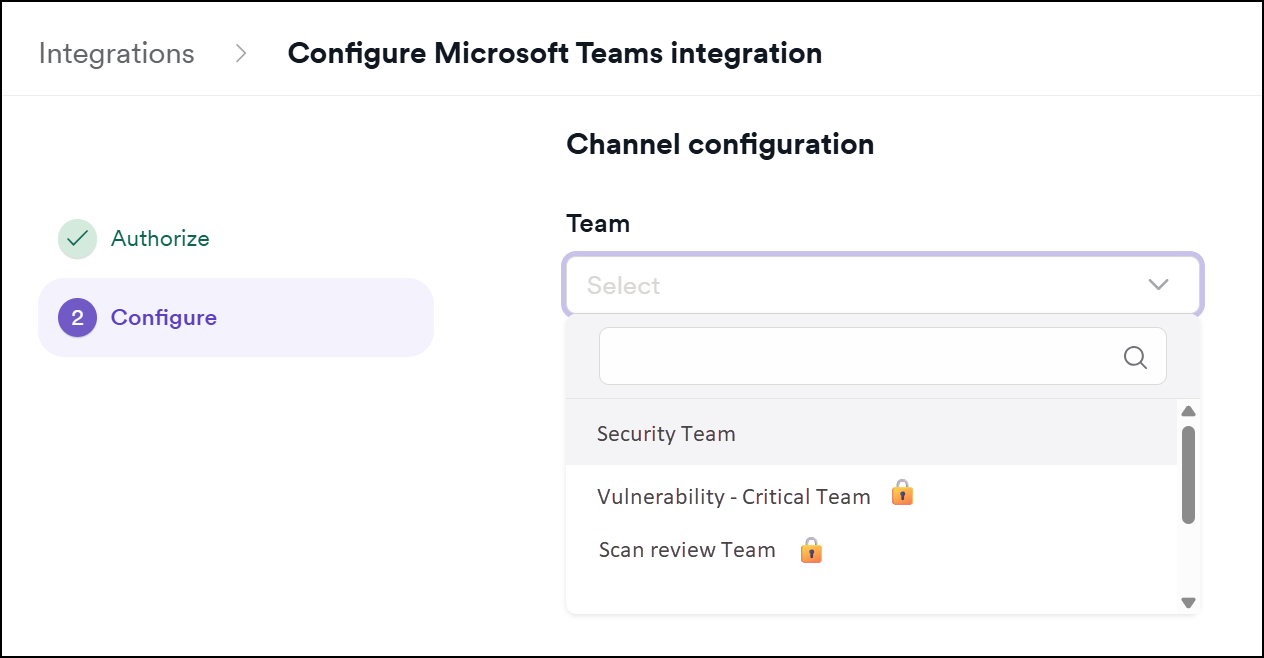Viewport: 1264px width, 658px height.
Task: Click the scrollbar down arrow
Action: pyautogui.click(x=1188, y=602)
